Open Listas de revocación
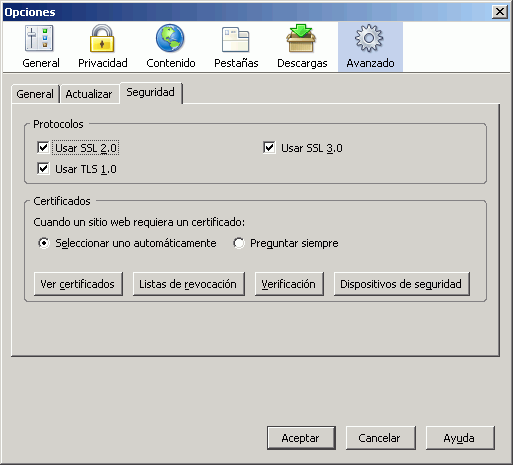This screenshot has height=465, width=513. tap(189, 284)
